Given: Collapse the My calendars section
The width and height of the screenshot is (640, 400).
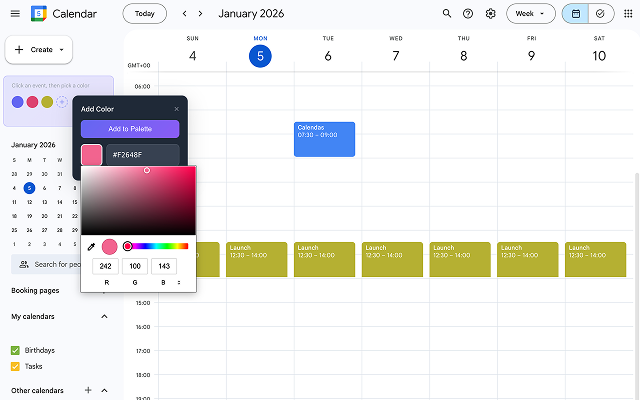Looking at the screenshot, I should coord(104,316).
